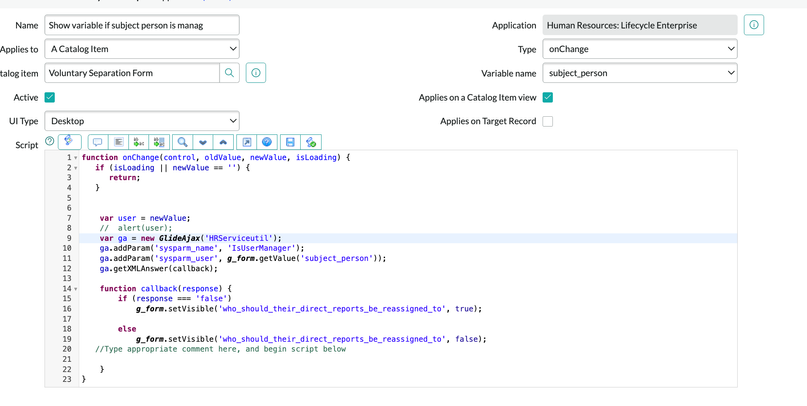Click 'subject_person' string on line 11

[x=336, y=258]
